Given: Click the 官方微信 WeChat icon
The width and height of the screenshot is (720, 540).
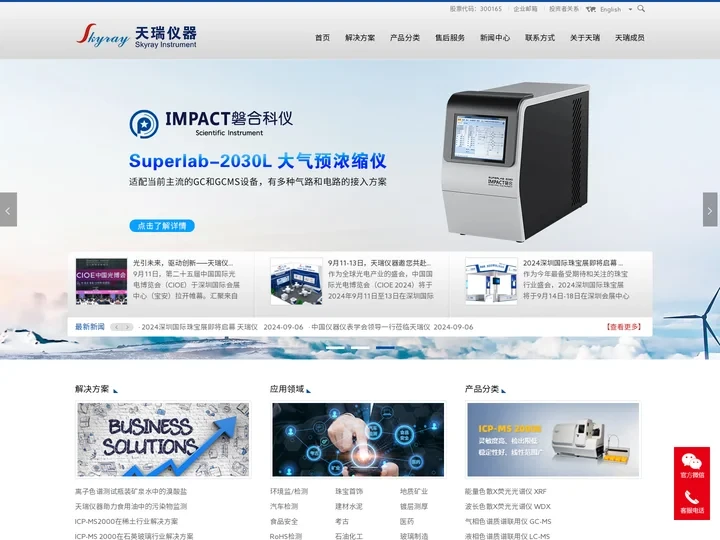Looking at the screenshot, I should (x=692, y=465).
